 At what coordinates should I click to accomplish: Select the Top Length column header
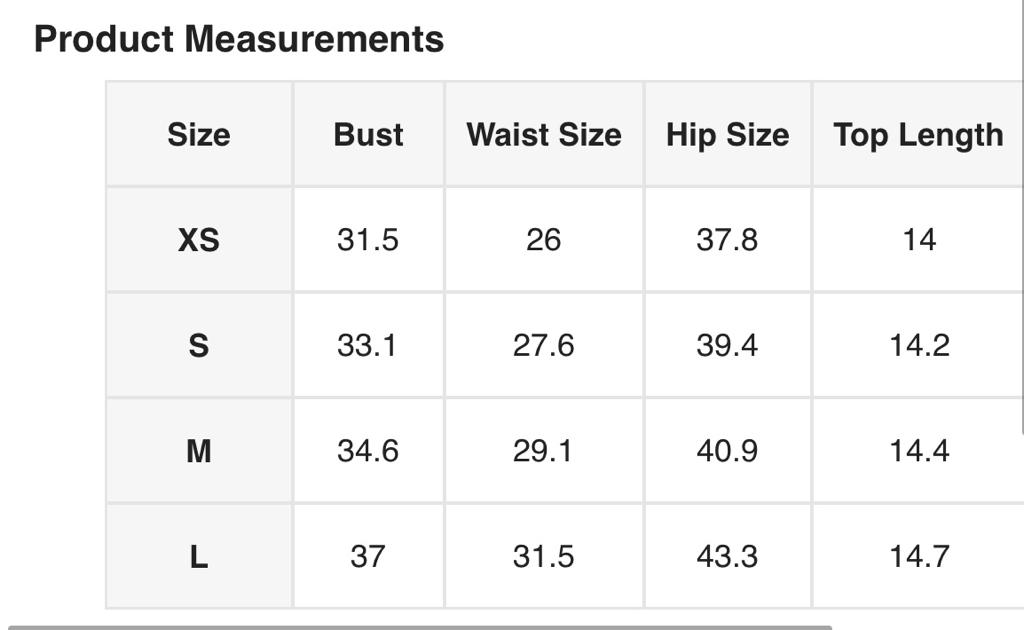pos(918,135)
